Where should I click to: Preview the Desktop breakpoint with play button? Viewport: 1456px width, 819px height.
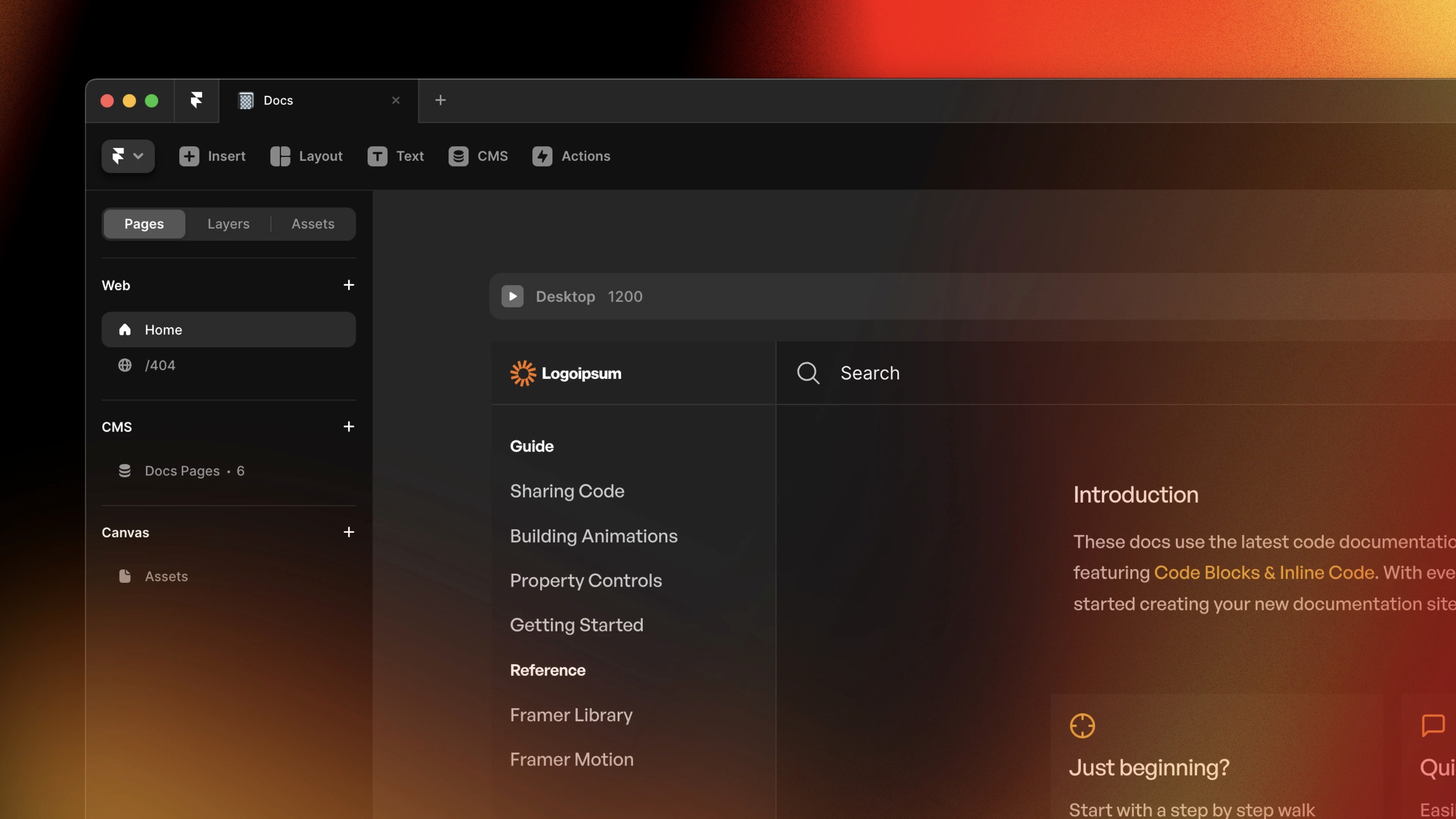513,296
